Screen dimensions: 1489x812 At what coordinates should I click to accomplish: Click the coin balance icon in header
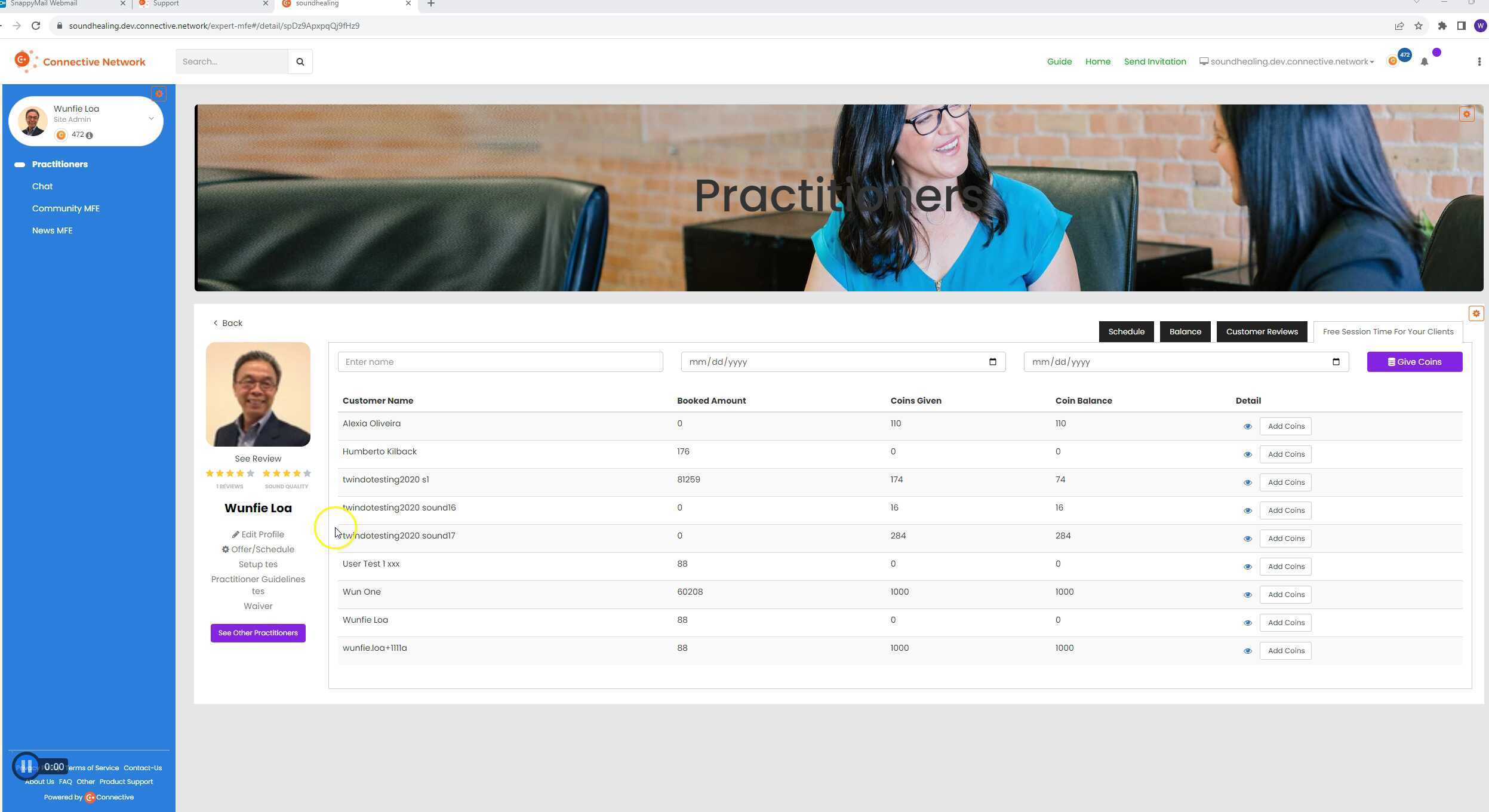[x=1392, y=61]
